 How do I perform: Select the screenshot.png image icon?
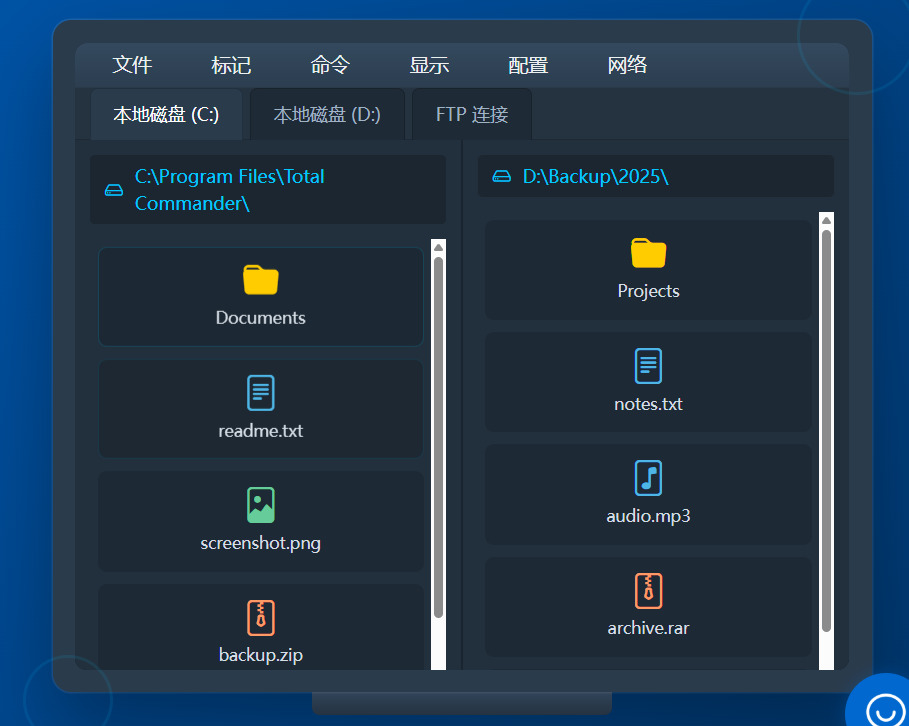[x=260, y=505]
